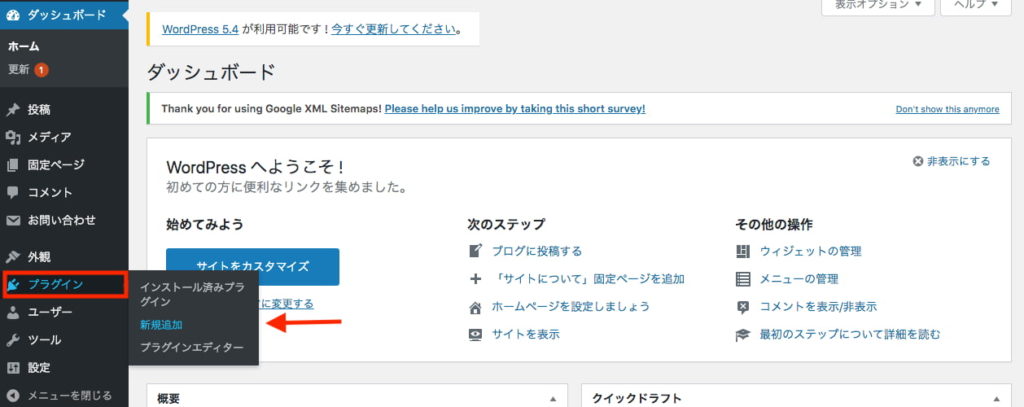Open the メディア media icon

pyautogui.click(x=13, y=137)
